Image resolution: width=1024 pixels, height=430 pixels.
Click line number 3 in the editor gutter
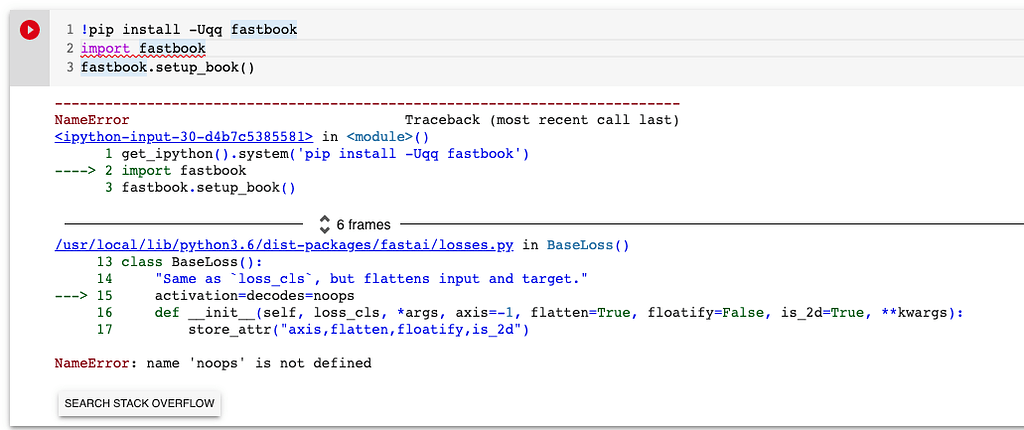(70, 67)
